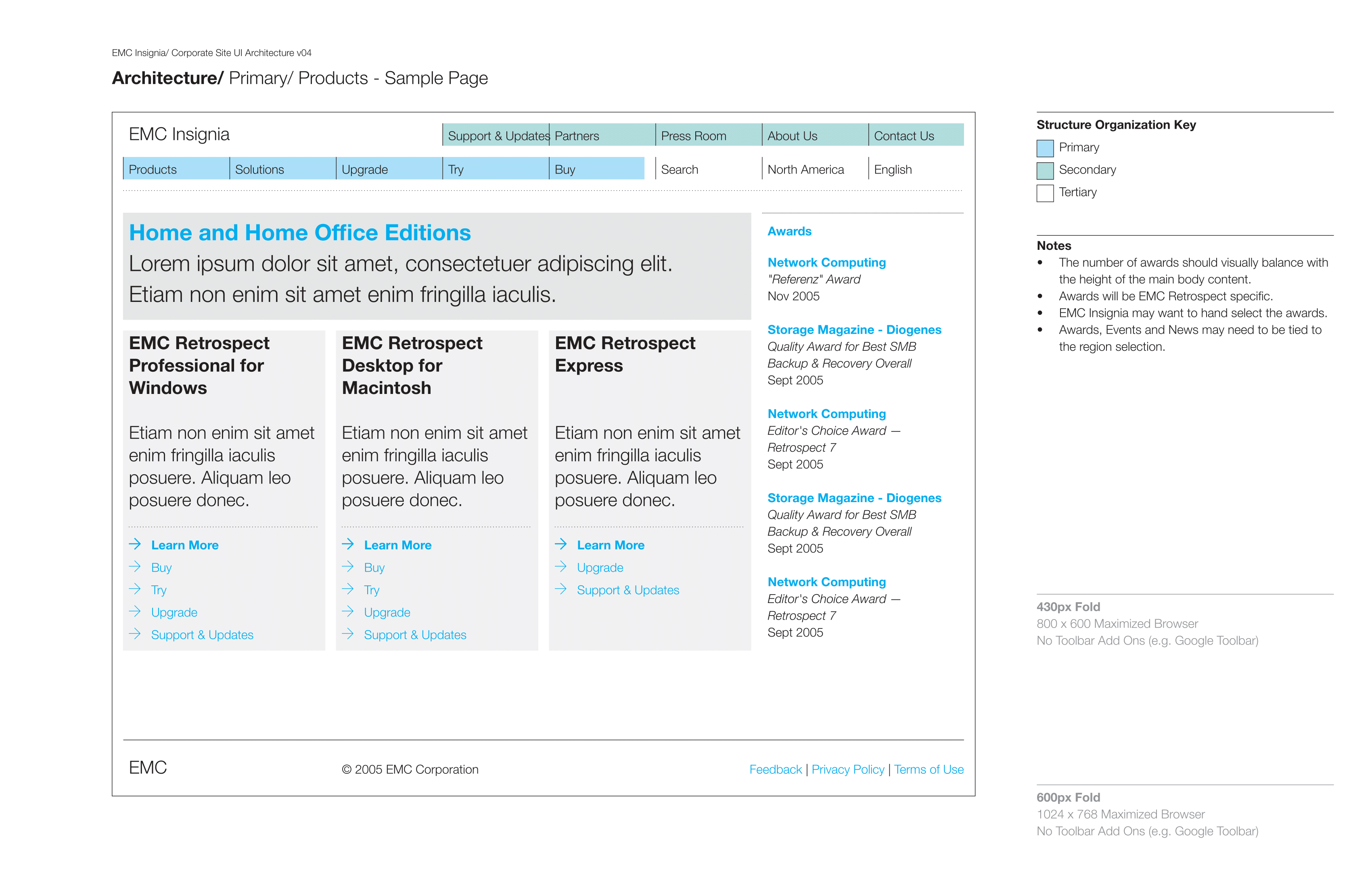Image resolution: width=1372 pixels, height=888 pixels.
Task: Open the Contact Us navigation item
Action: [916, 135]
